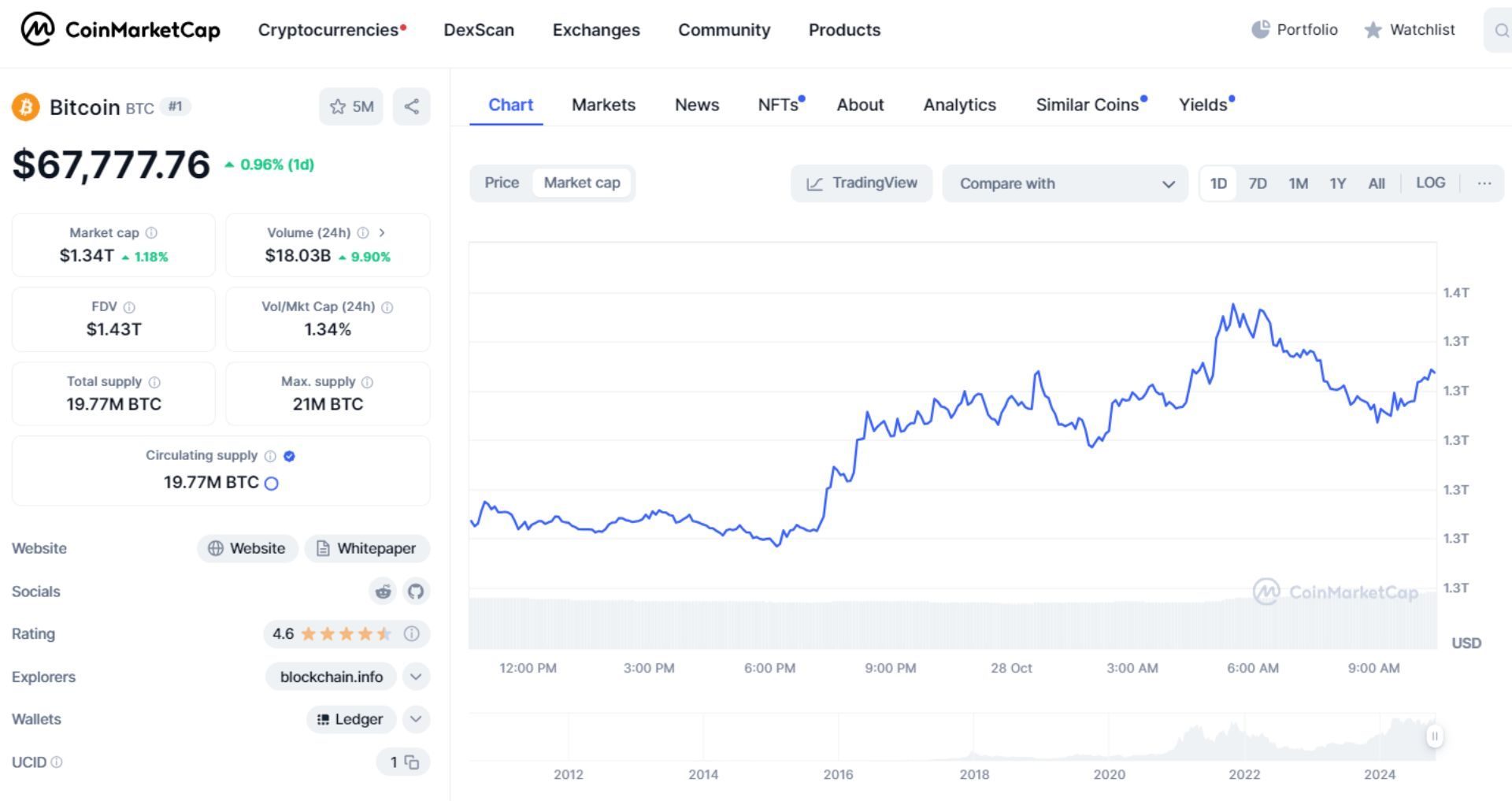This screenshot has width=1512, height=801.
Task: Open the Bitcoin Whitepaper
Action: coord(367,548)
